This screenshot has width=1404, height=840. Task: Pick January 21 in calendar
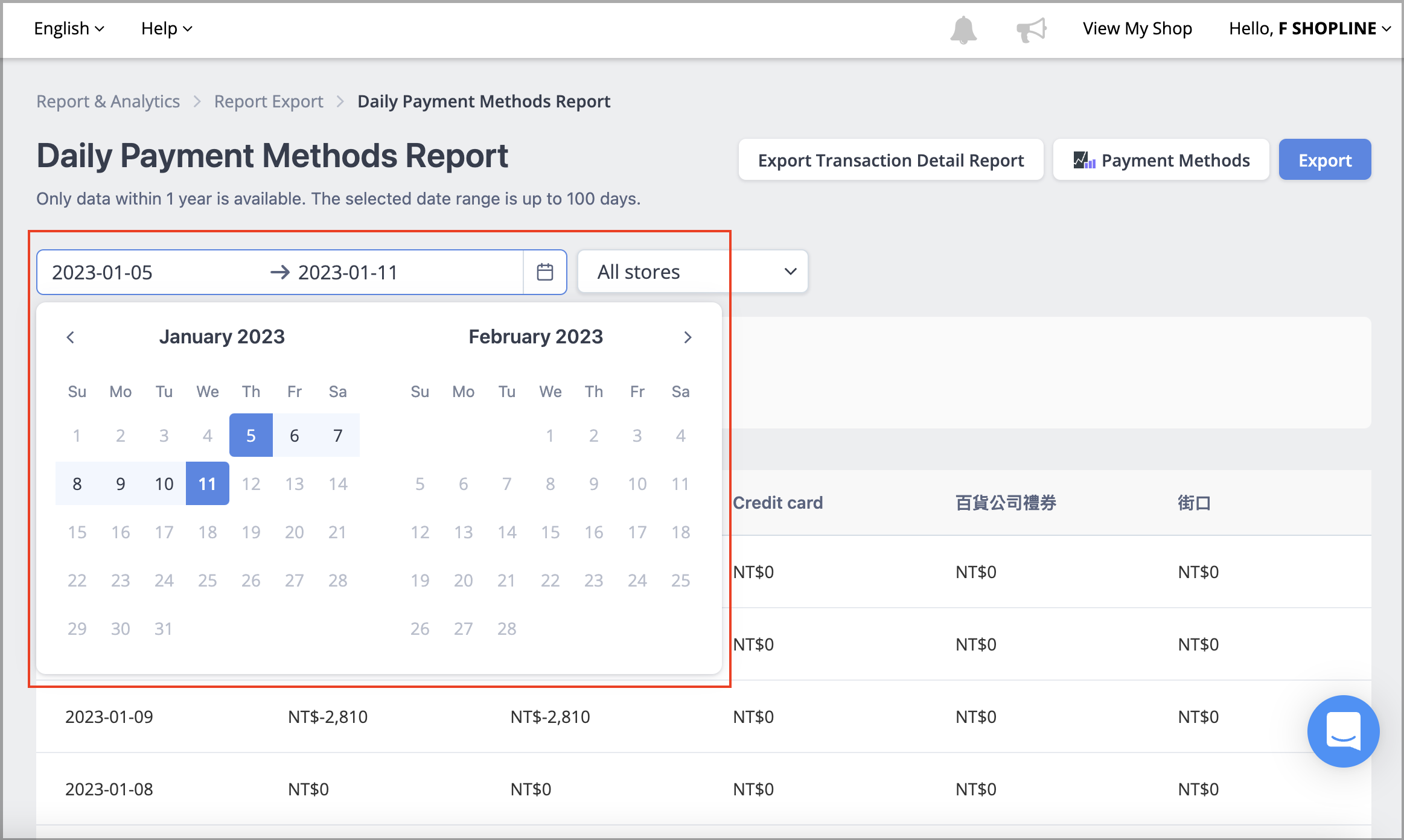coord(338,532)
